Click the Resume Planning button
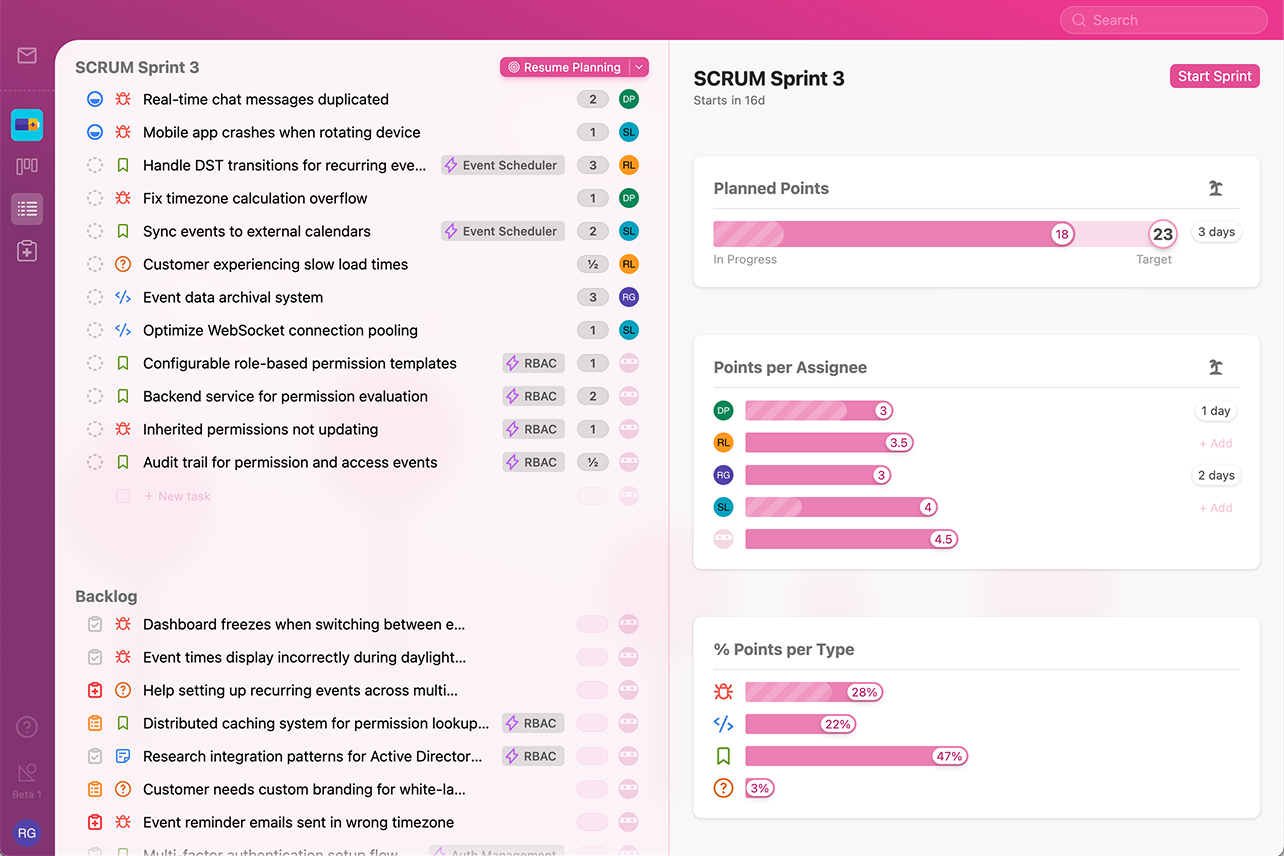The image size is (1284, 856). tap(565, 67)
